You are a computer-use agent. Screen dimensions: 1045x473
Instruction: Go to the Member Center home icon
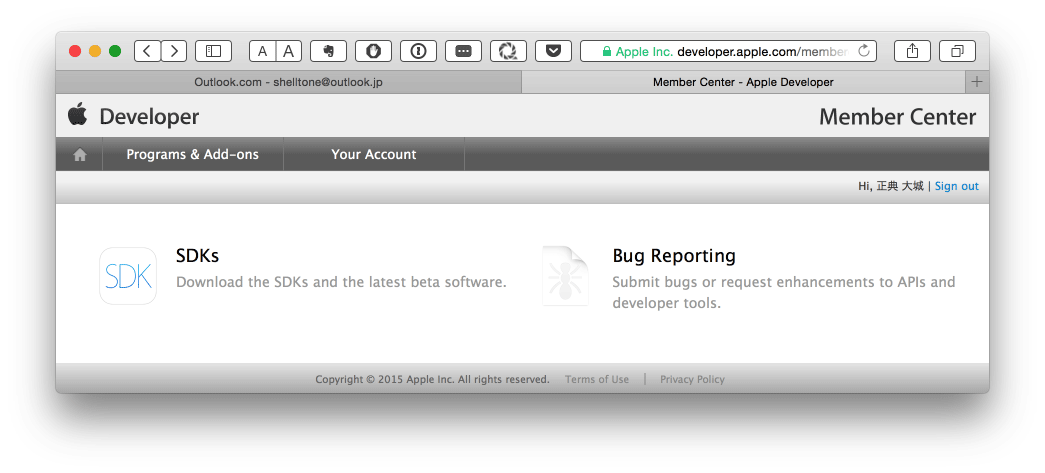(x=80, y=155)
